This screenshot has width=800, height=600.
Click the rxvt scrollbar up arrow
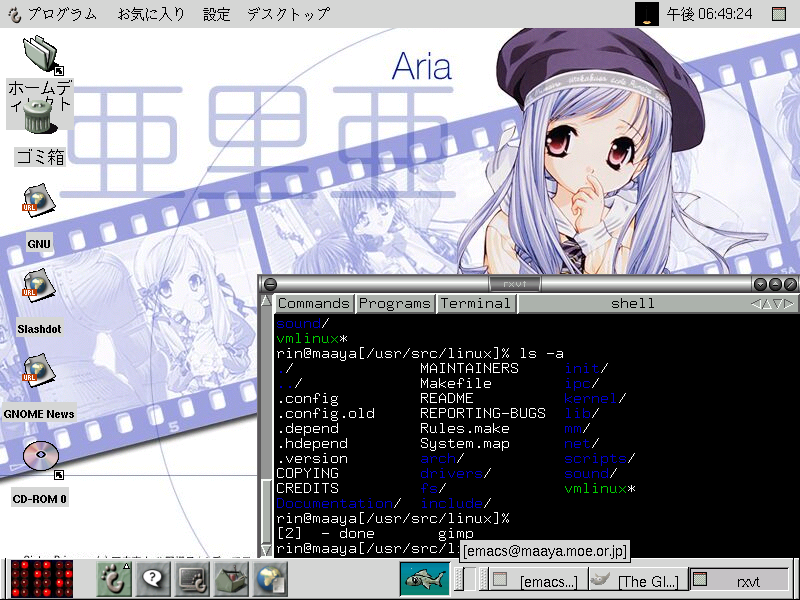pos(266,301)
